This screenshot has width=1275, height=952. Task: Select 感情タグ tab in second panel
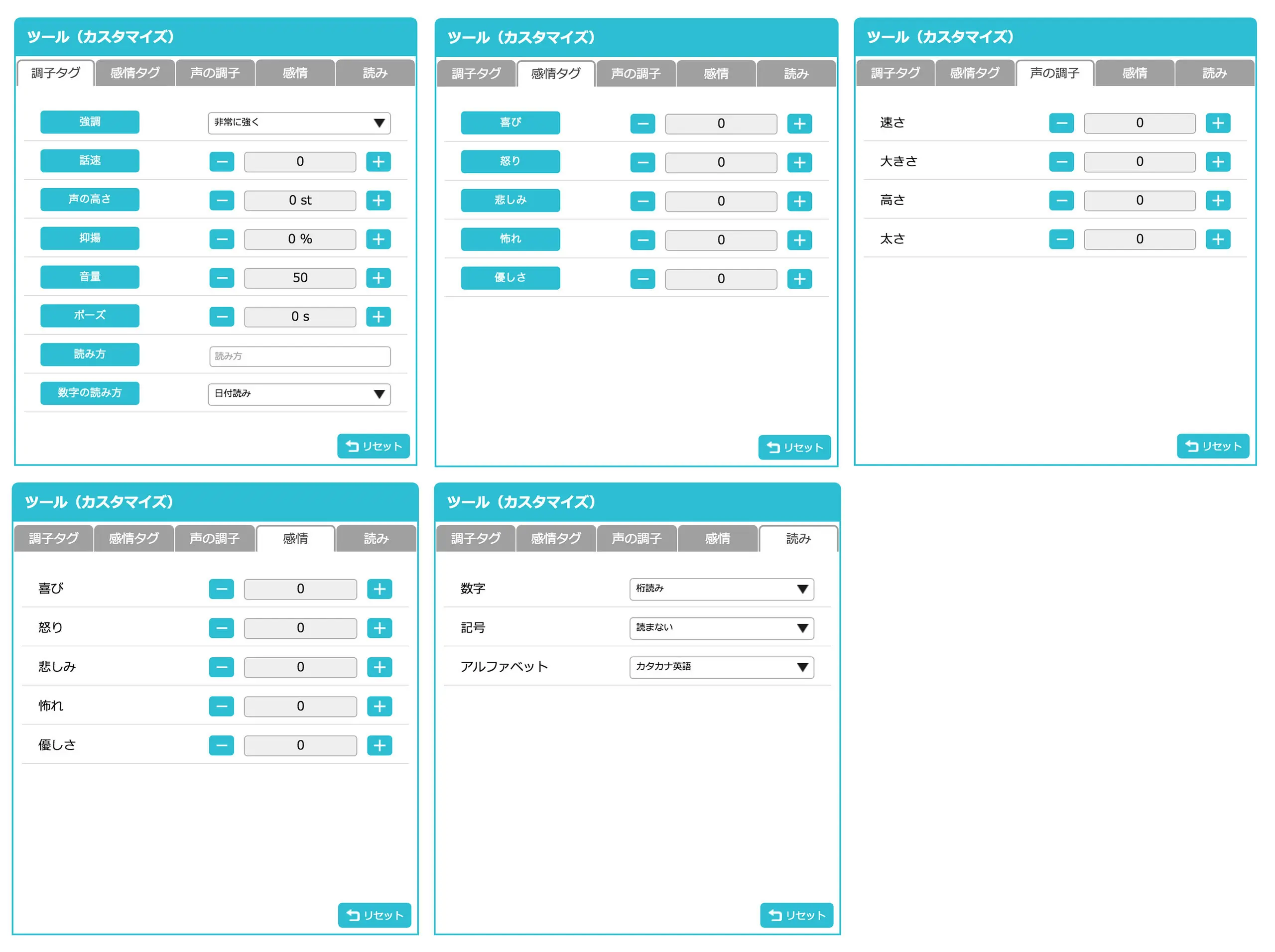(x=556, y=74)
